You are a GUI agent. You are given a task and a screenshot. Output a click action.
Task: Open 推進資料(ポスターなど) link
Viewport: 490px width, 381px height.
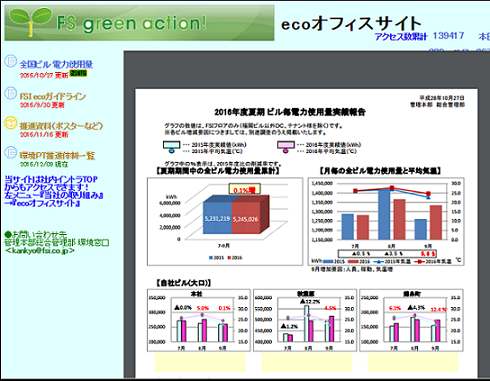pos(61,126)
